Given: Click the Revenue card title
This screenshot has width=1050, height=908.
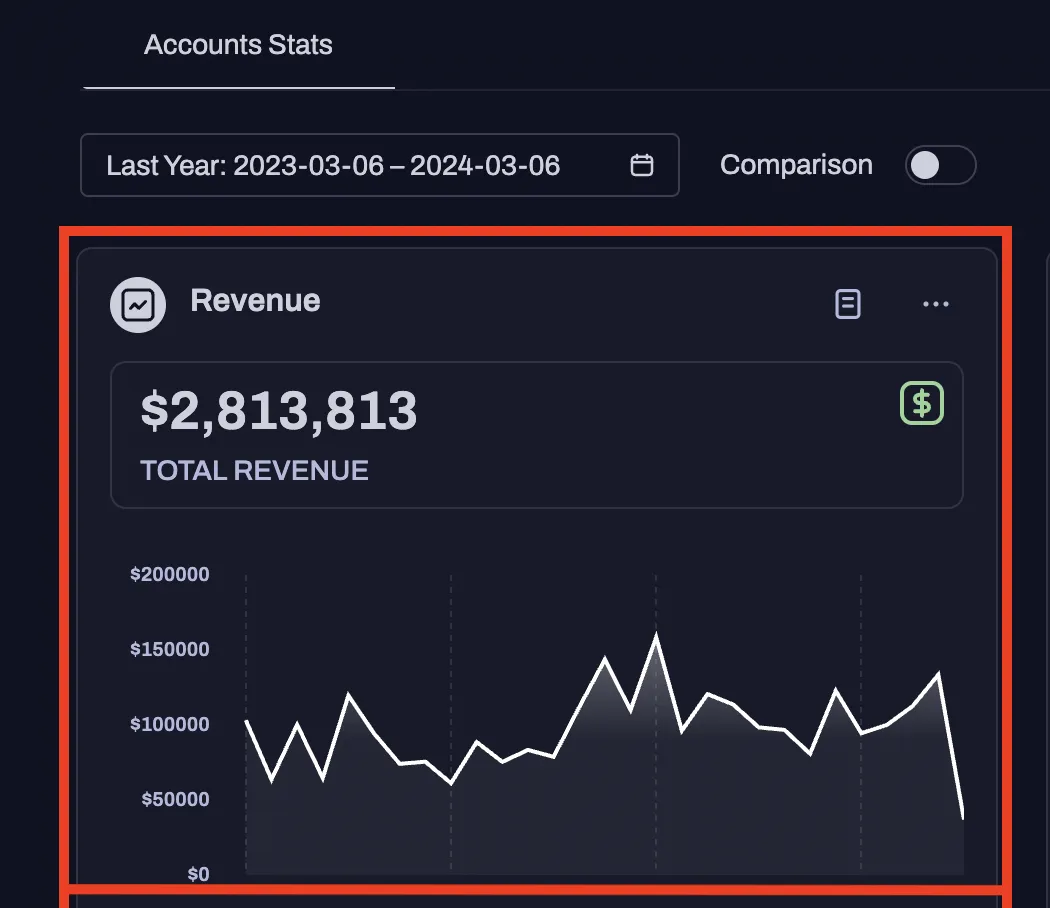Looking at the screenshot, I should click(255, 301).
